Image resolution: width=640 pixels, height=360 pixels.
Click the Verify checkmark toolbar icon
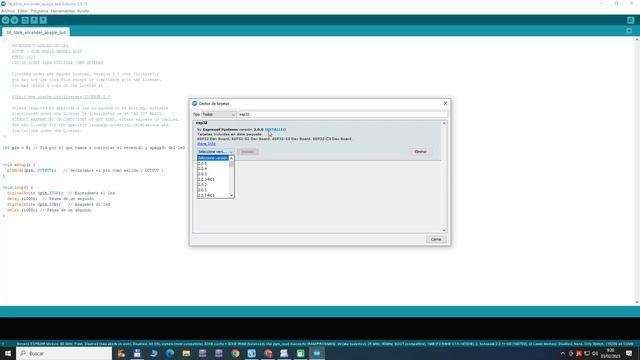point(5,20)
